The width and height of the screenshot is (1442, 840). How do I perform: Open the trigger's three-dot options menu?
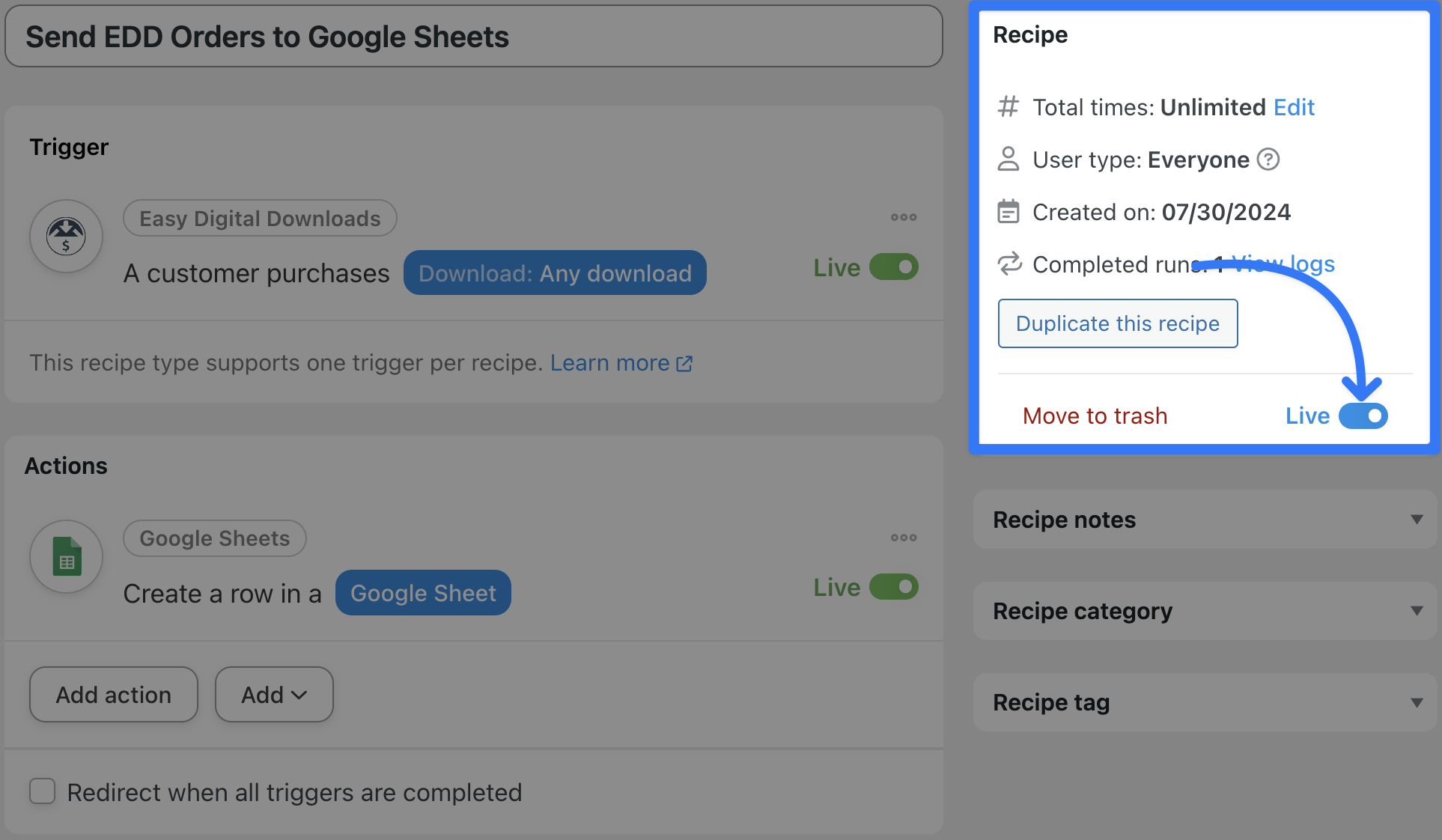click(x=904, y=217)
